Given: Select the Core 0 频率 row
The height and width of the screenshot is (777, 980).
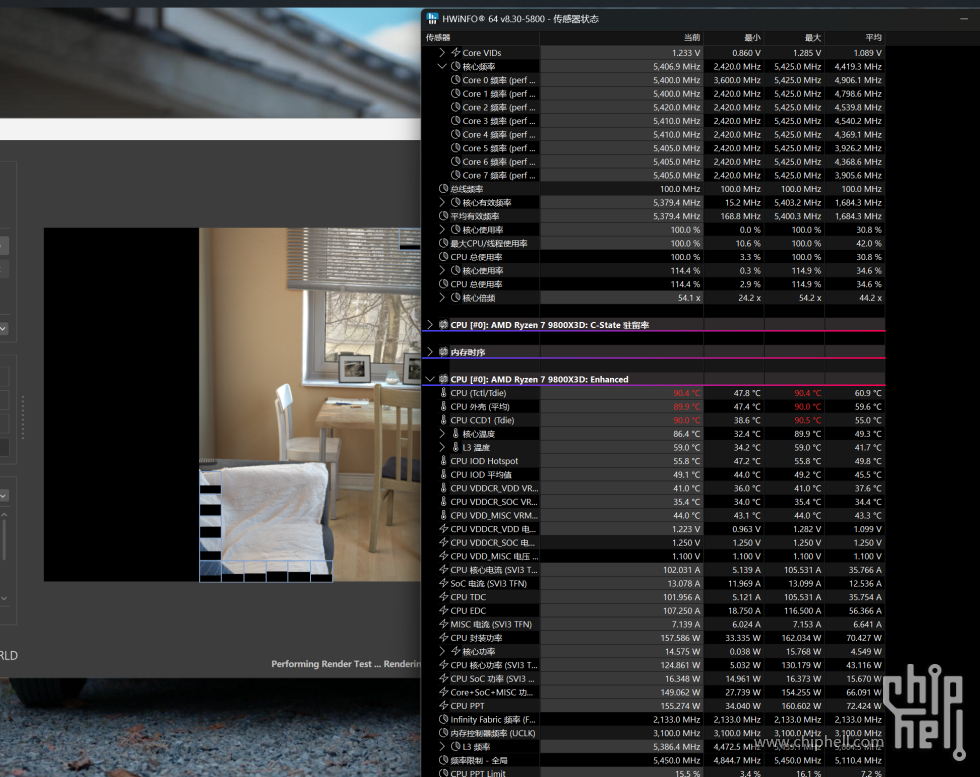Looking at the screenshot, I should (498, 80).
